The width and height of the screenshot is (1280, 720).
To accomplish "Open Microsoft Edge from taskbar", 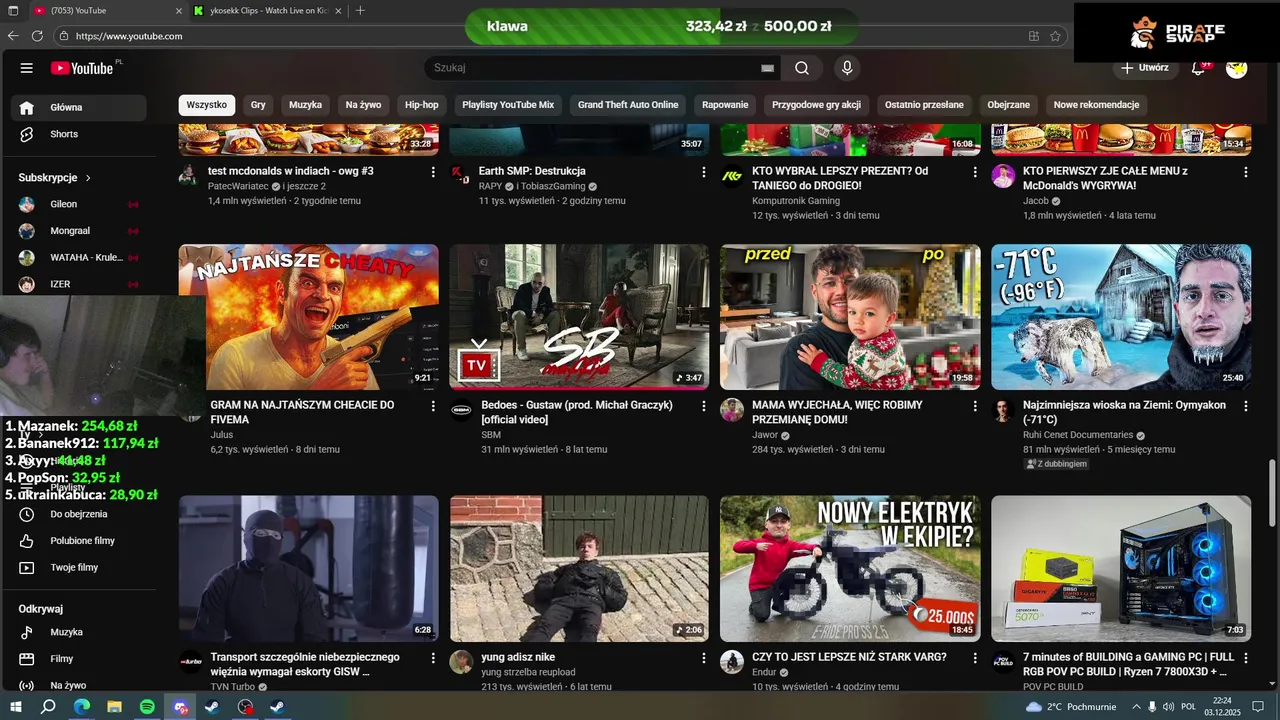I will [81, 707].
